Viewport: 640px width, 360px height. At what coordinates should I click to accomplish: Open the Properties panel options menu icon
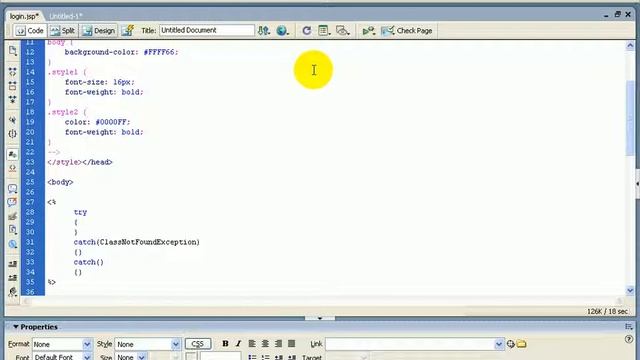click(629, 327)
